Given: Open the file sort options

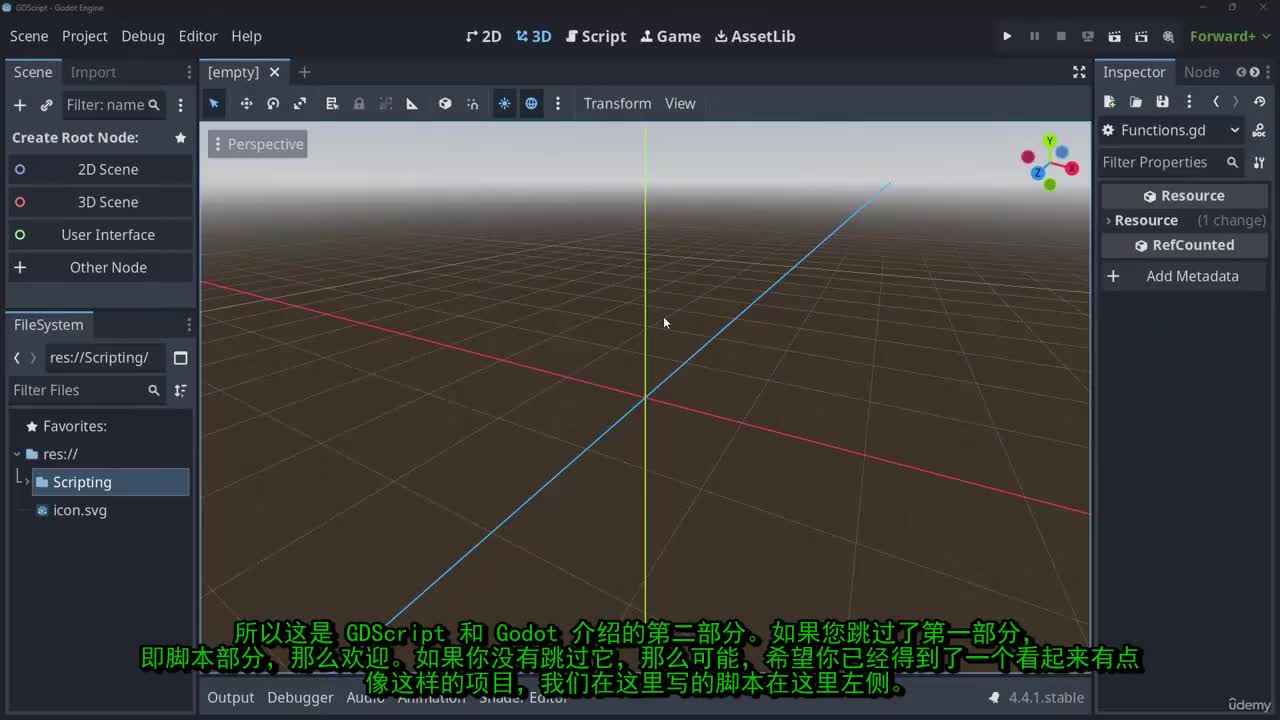Looking at the screenshot, I should (181, 390).
